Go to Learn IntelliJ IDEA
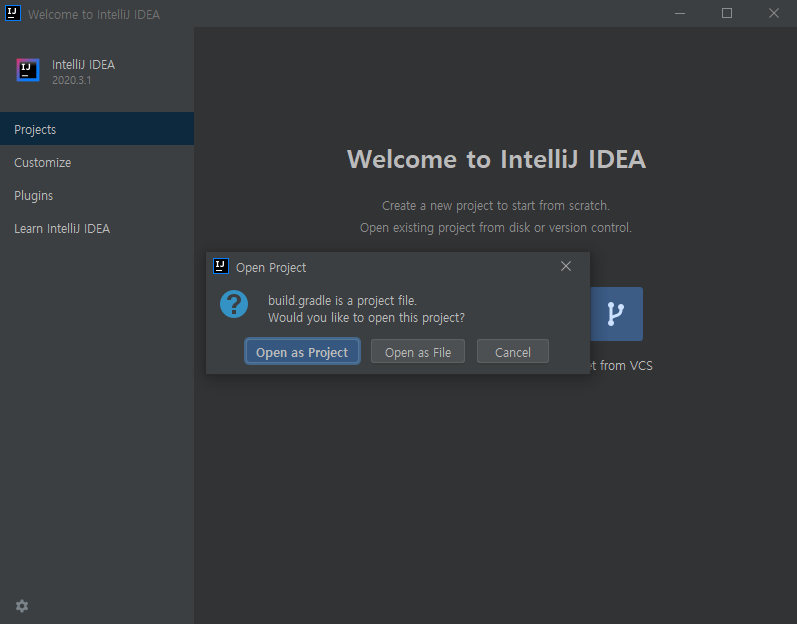The image size is (797, 624). click(97, 229)
